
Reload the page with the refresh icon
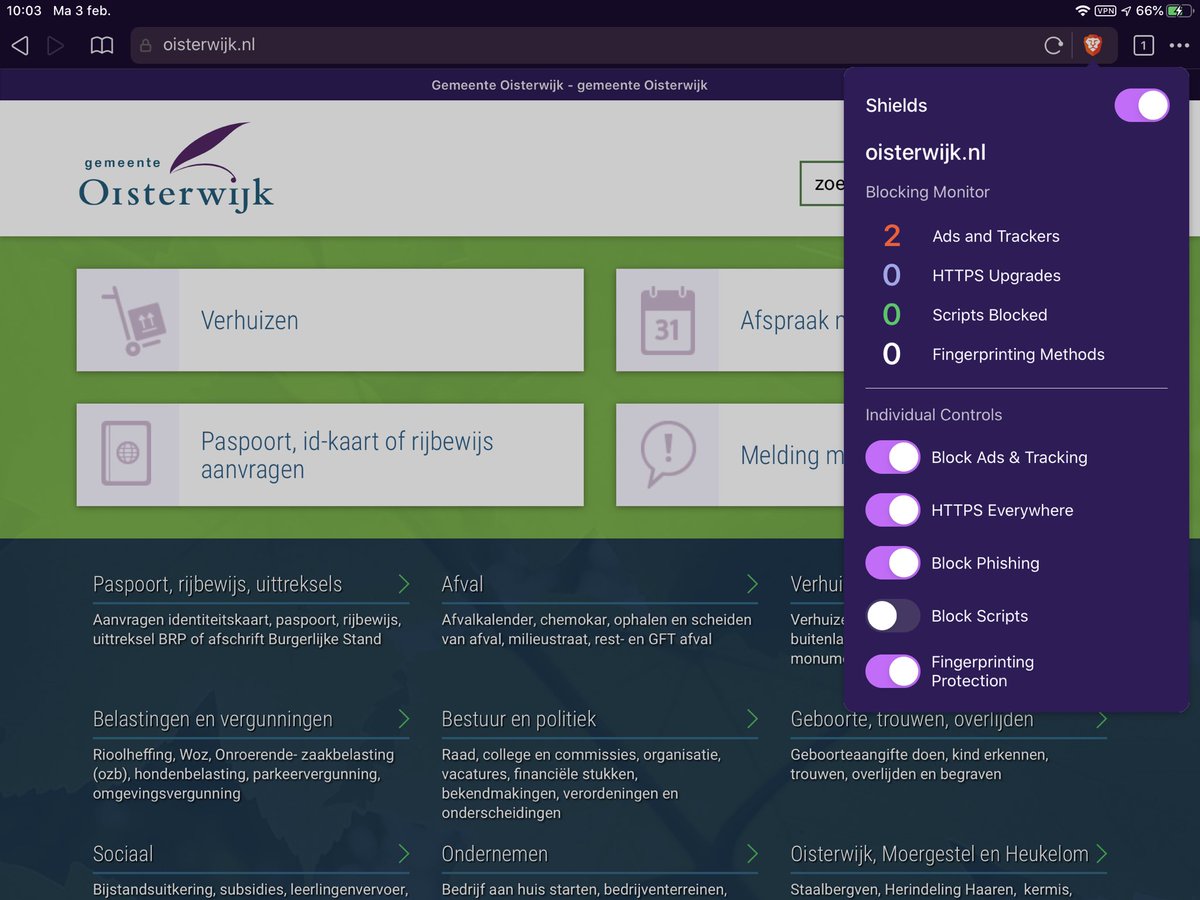[x=1053, y=45]
